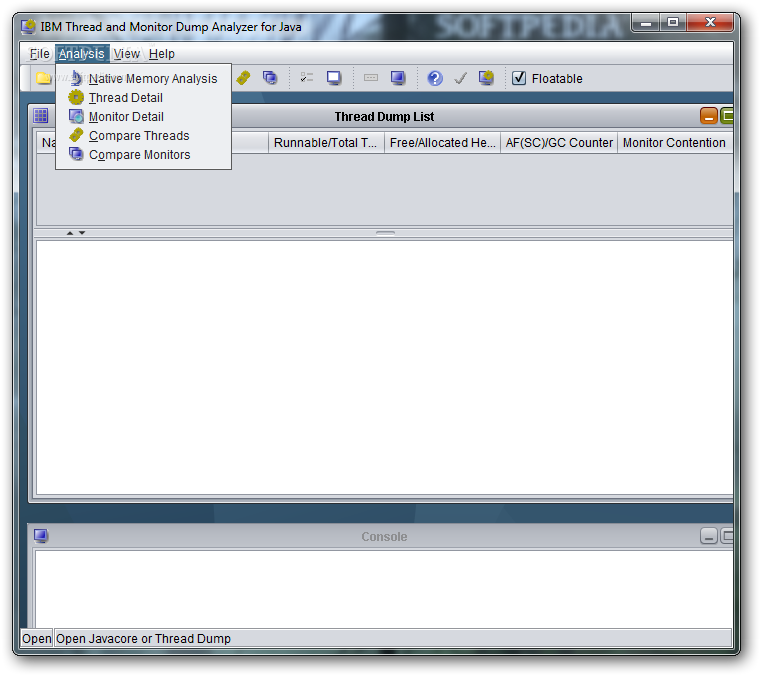Click the monitor-with-gear toolbar icon

click(486, 78)
